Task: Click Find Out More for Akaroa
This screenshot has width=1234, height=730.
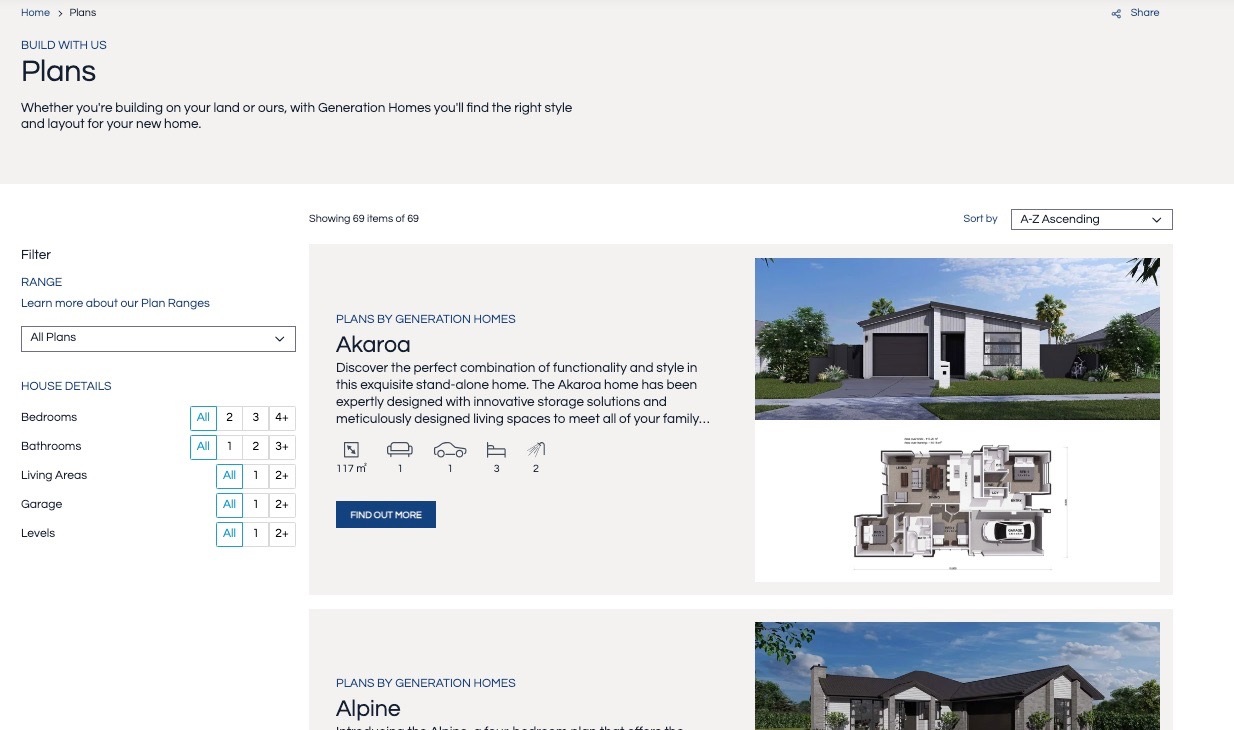Action: (386, 515)
